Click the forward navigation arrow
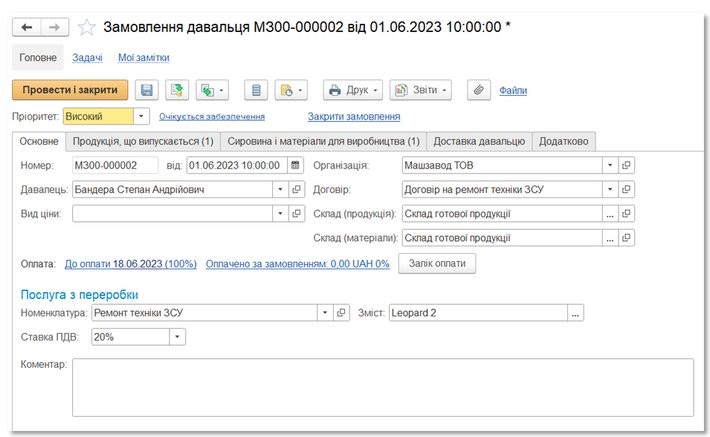The image size is (710, 437). coord(56,27)
